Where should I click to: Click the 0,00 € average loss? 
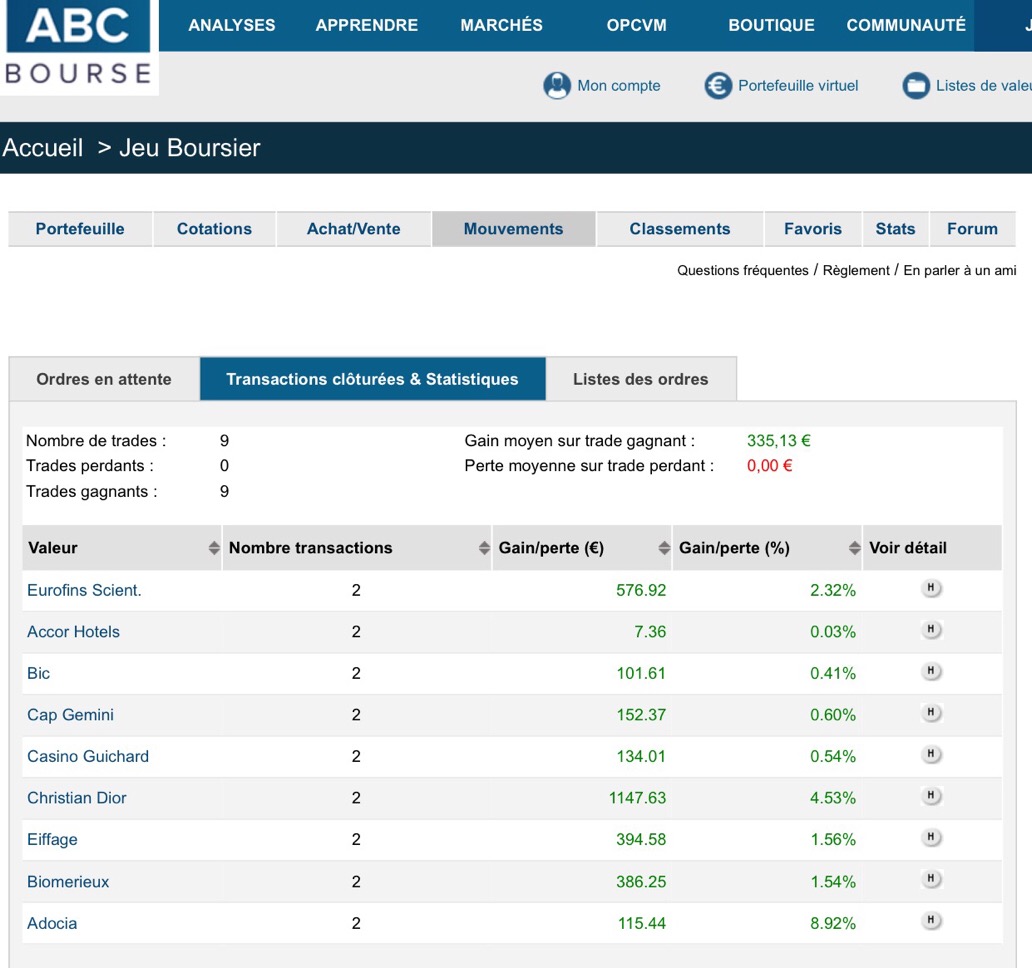[x=769, y=466]
